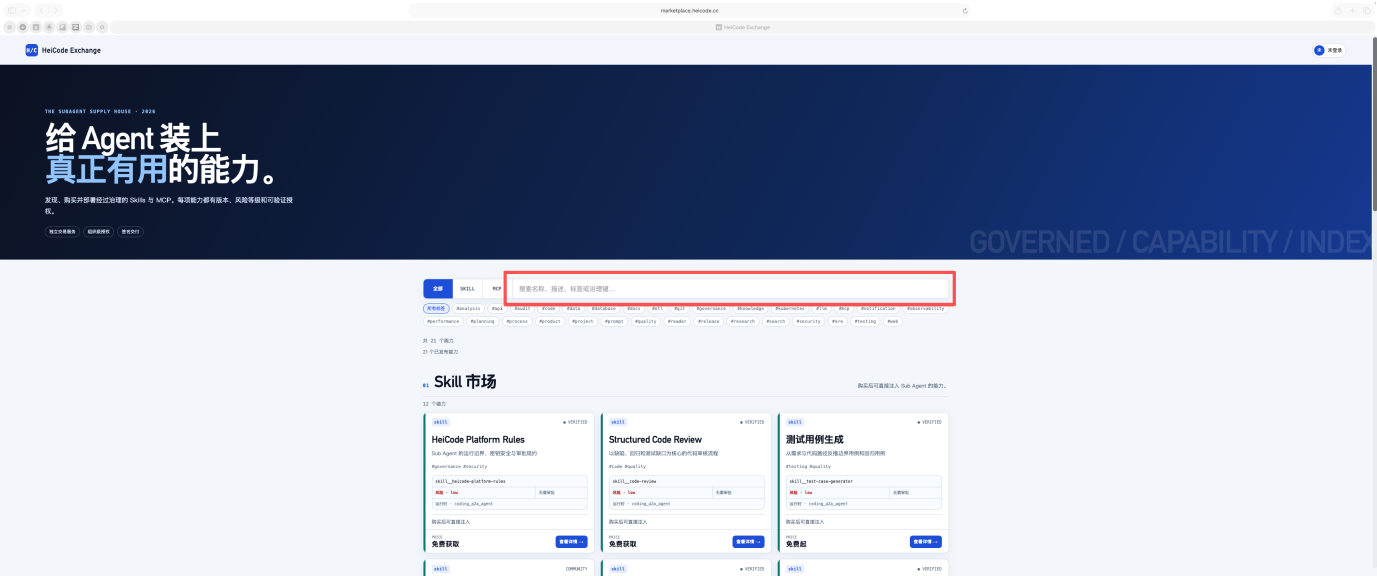This screenshot has width=1377, height=576.
Task: Select the 所有标签 tag chip
Action: tap(436, 308)
